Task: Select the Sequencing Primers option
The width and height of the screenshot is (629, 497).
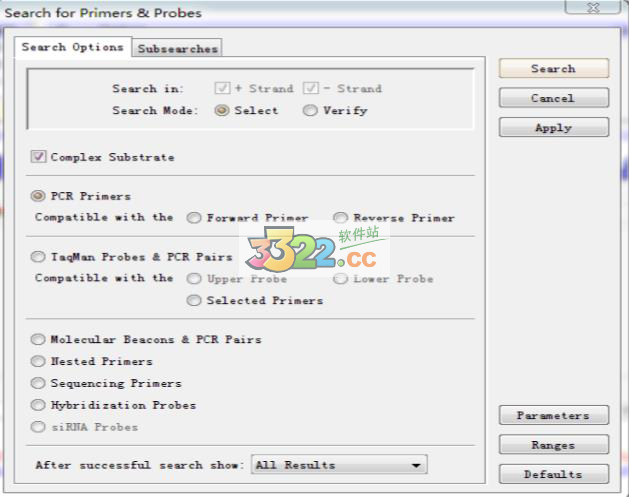Action: [38, 383]
